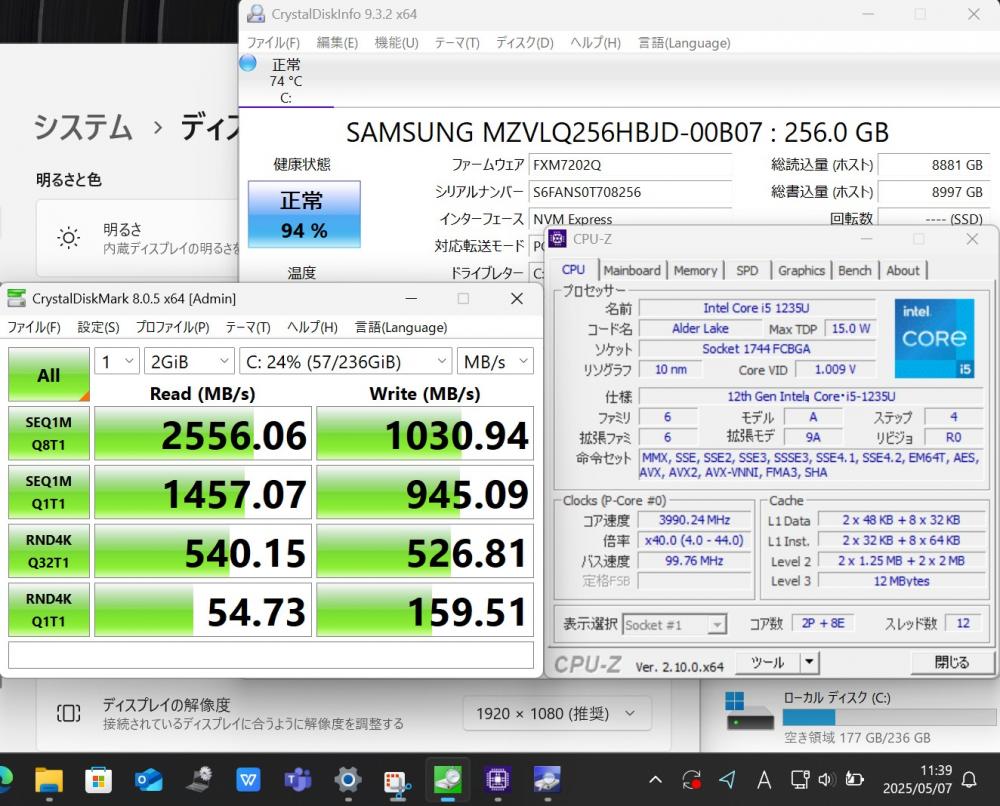Click the Local Disk (C:) usage bar
The image size is (1000, 806).
point(889,717)
